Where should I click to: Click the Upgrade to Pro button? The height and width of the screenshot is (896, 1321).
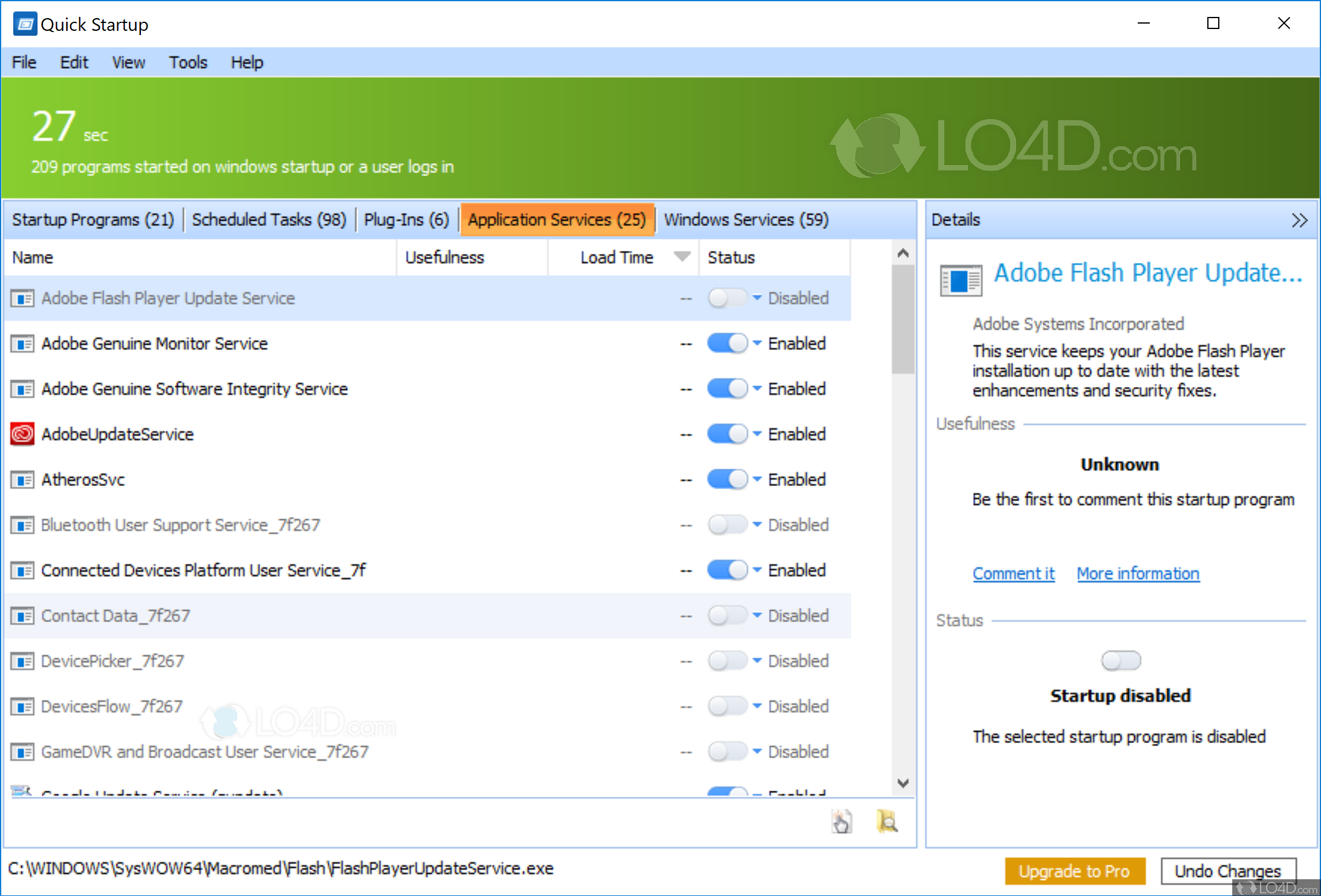pos(1075,871)
